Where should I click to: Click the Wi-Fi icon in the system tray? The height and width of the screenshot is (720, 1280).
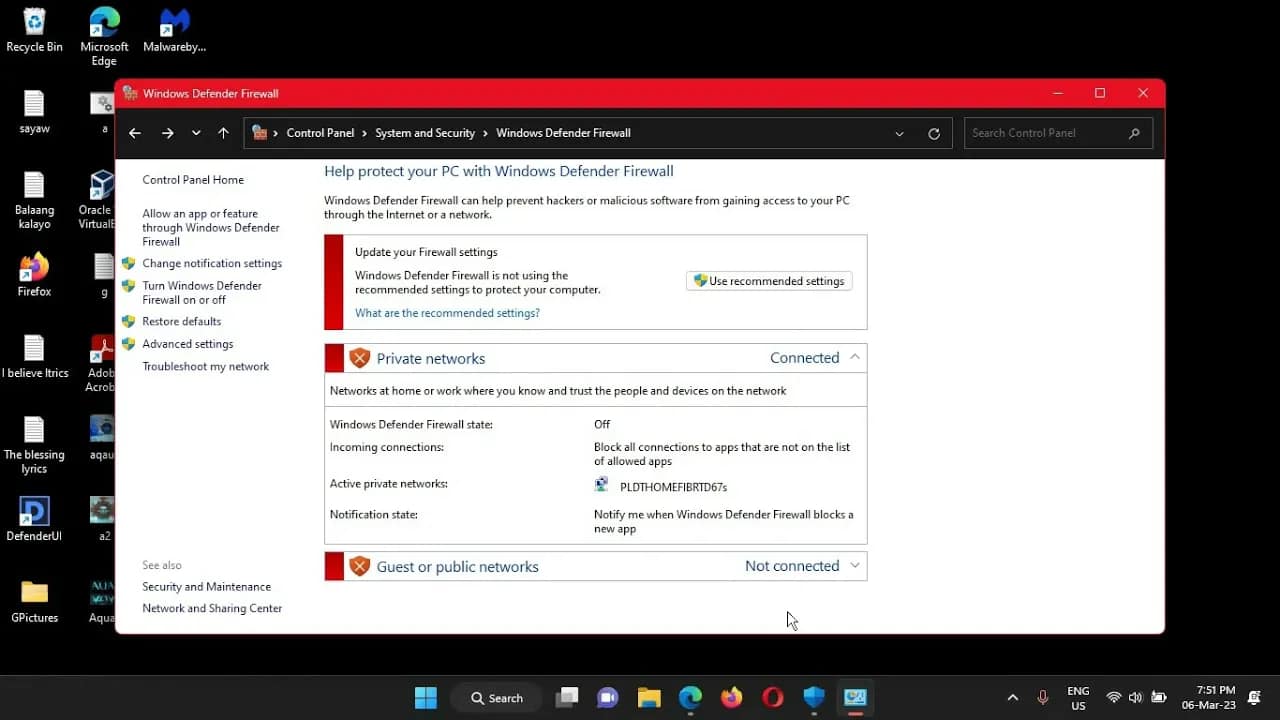coord(1113,697)
